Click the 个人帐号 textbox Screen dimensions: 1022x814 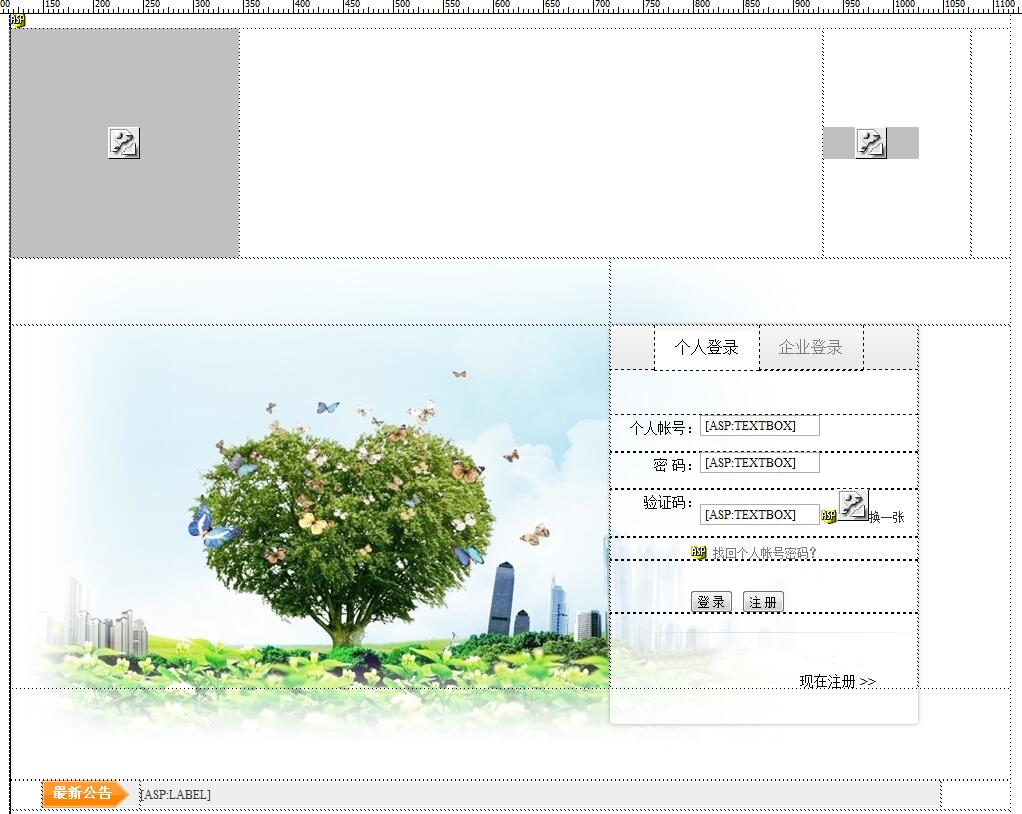click(760, 426)
